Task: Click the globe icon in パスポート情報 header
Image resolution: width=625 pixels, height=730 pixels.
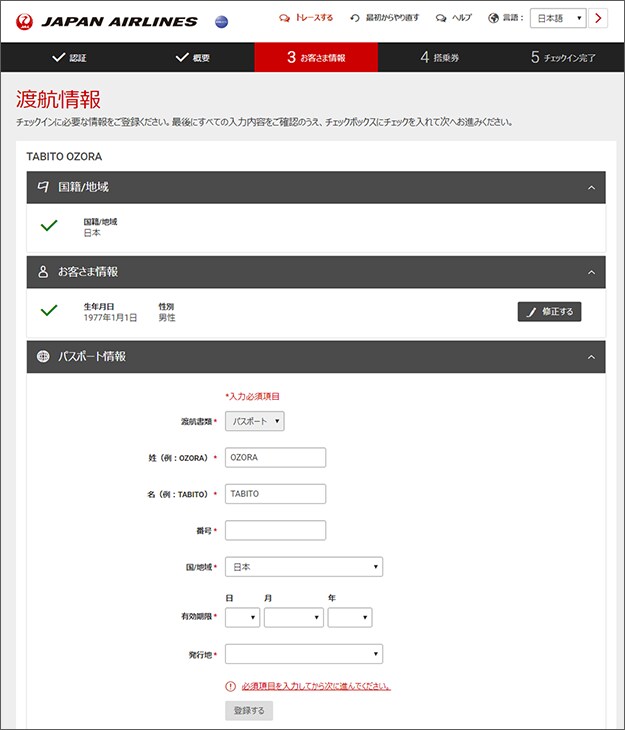Action: (43, 357)
